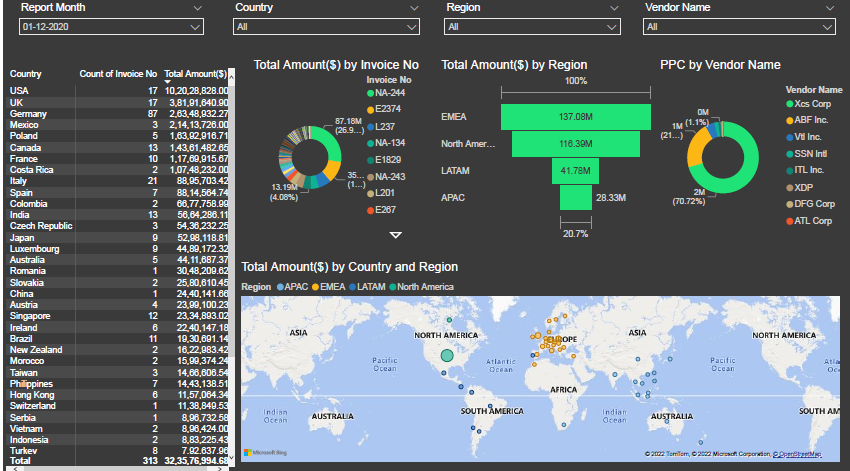Click the table's vertical scrollbar down arrow
Image resolution: width=850 pixels, height=471 pixels.
click(x=231, y=459)
